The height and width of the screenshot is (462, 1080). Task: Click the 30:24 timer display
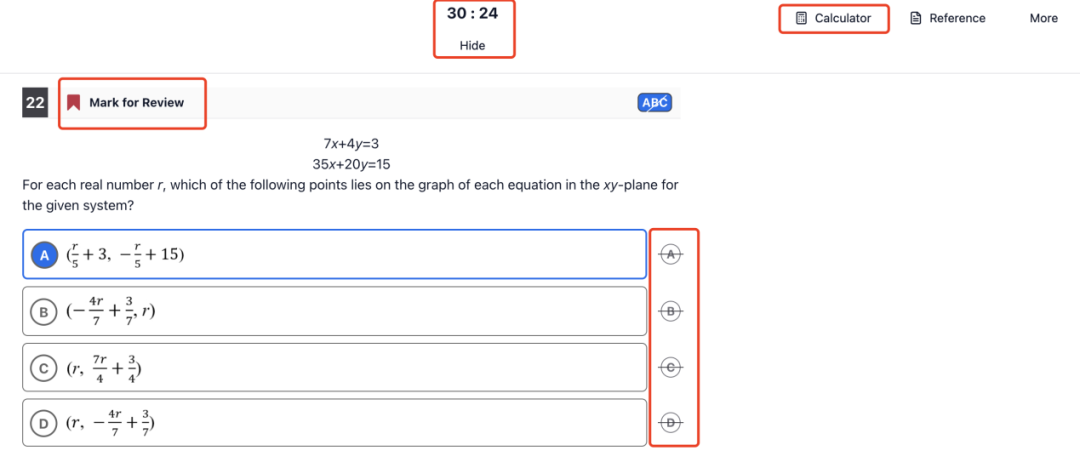click(x=472, y=13)
